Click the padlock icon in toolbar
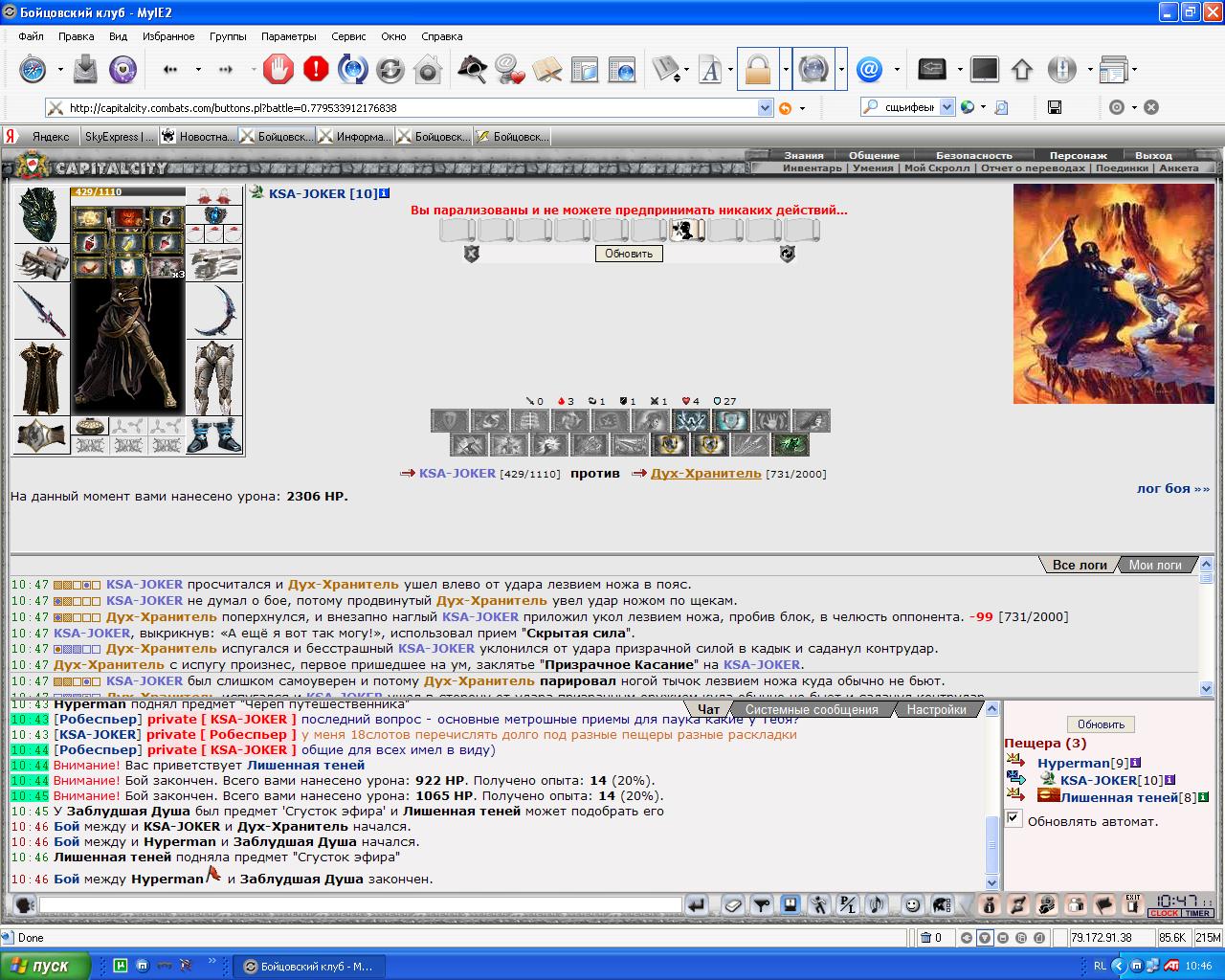This screenshot has width=1225, height=980. [758, 69]
